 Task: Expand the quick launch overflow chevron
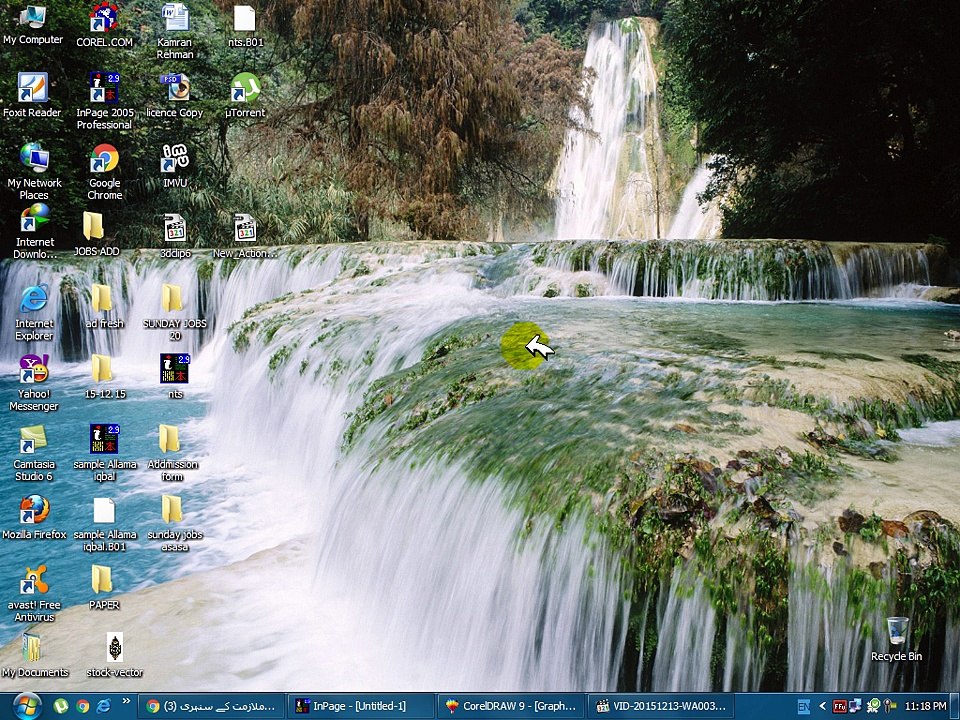(x=126, y=702)
